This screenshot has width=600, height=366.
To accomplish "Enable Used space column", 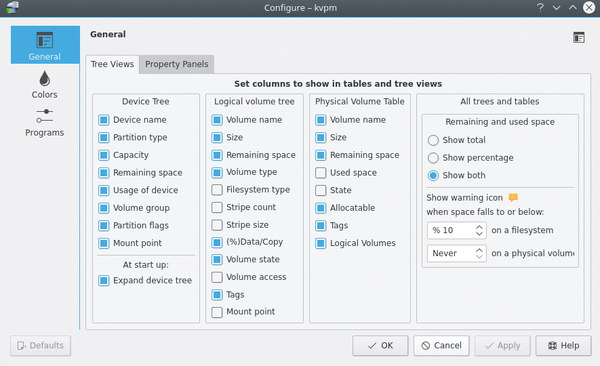I will pos(321,173).
